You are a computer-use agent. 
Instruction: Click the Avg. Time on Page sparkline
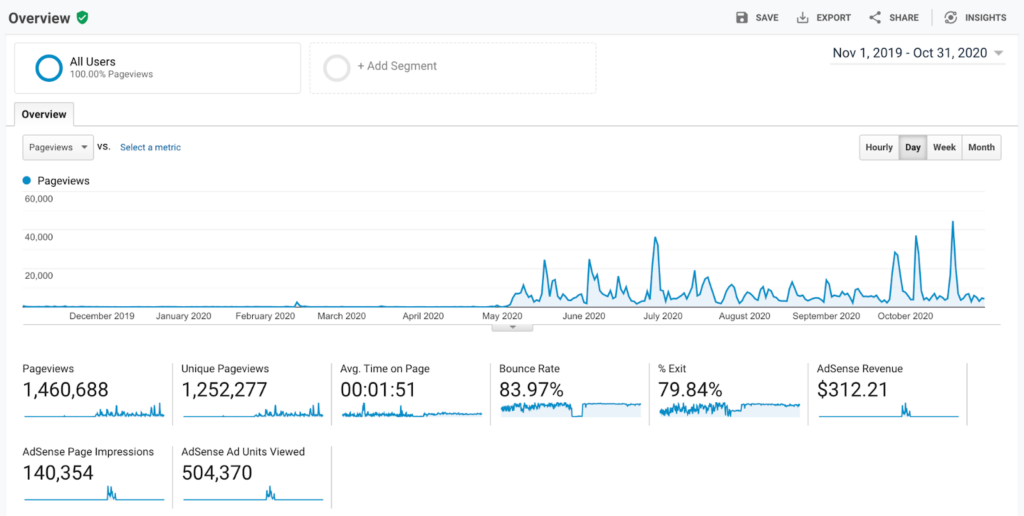[412, 411]
